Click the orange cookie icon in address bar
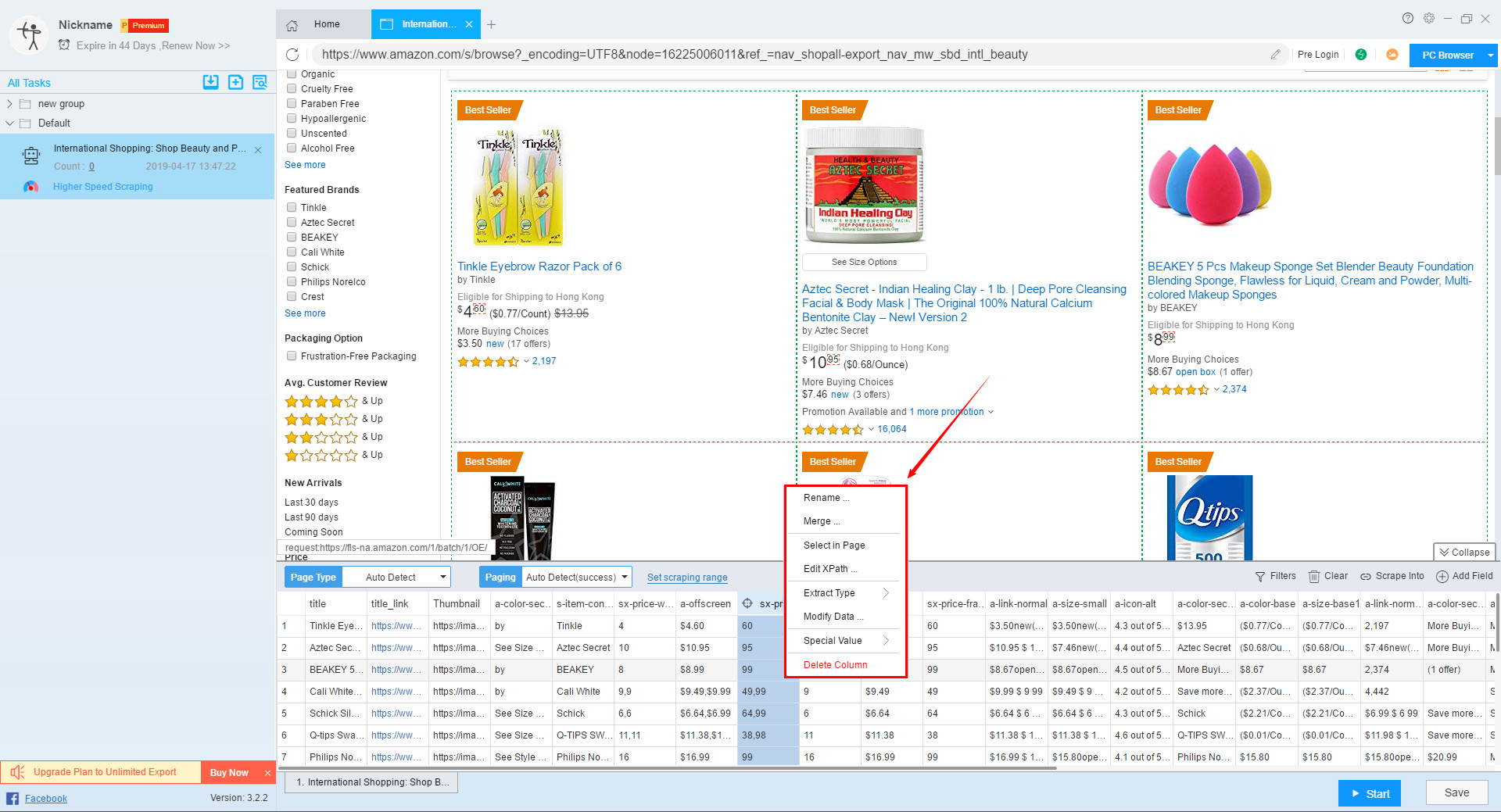 tap(1392, 55)
